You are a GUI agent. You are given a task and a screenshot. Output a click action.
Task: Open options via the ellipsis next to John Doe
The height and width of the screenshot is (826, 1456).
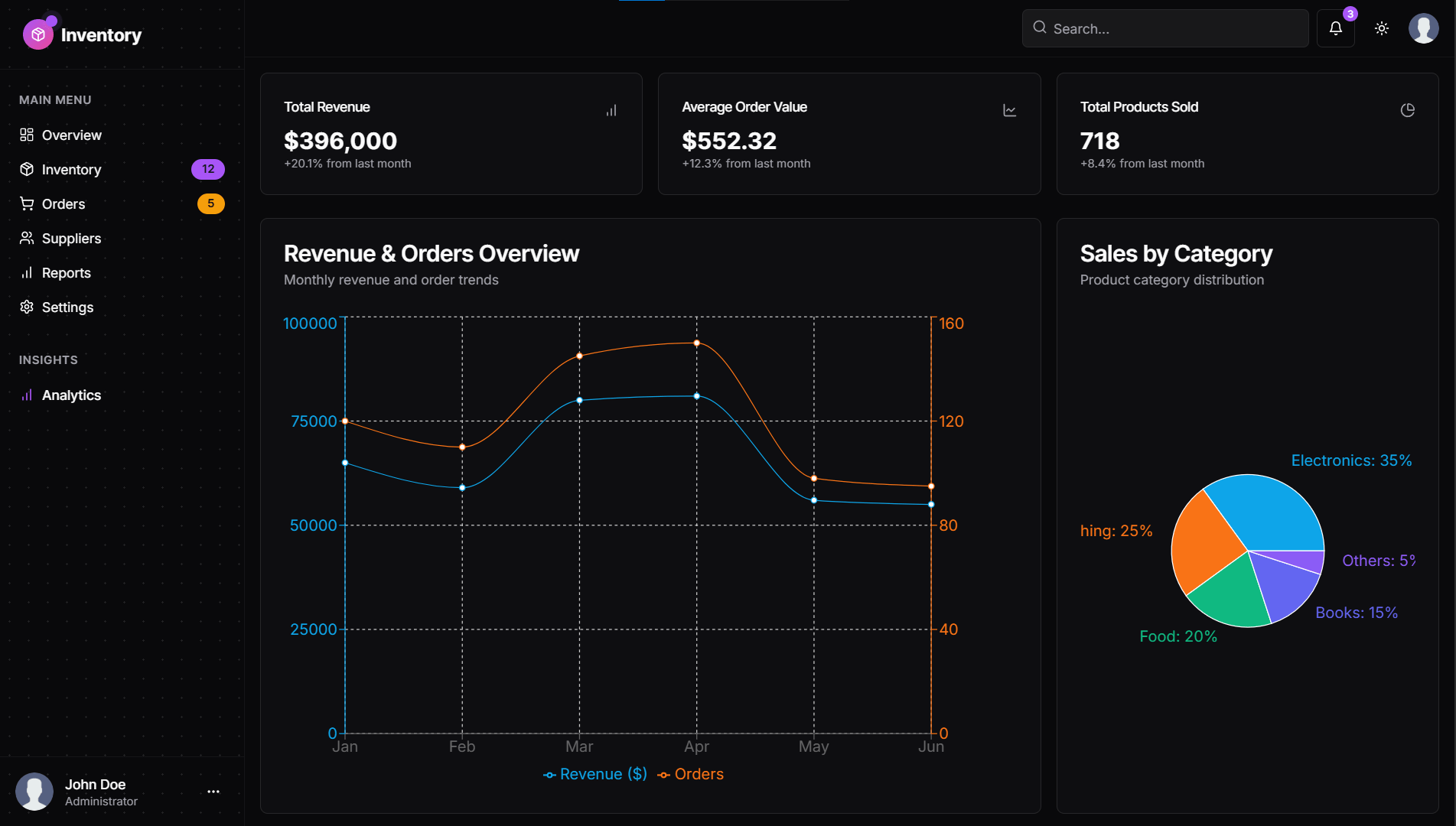(x=213, y=792)
